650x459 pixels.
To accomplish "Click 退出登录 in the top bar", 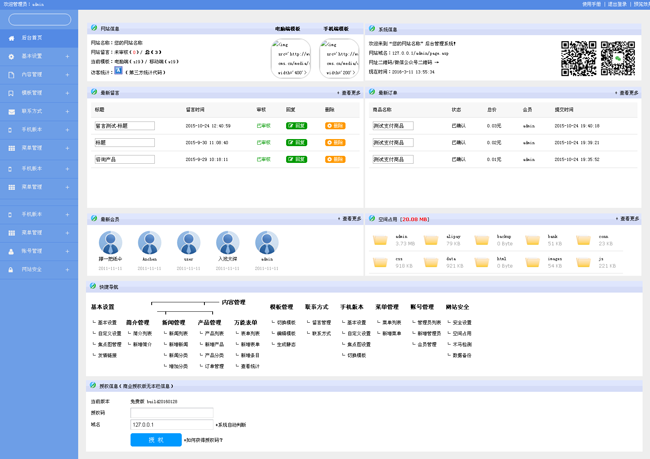I will tap(616, 4).
